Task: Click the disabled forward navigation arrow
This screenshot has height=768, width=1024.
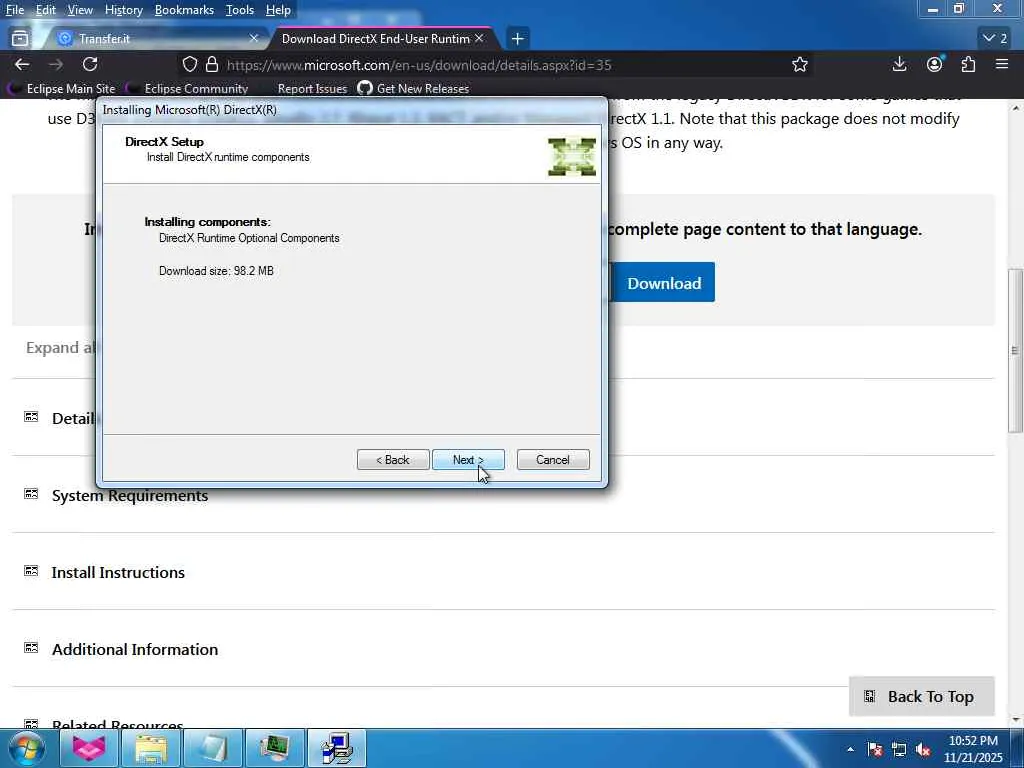Action: pos(56,64)
